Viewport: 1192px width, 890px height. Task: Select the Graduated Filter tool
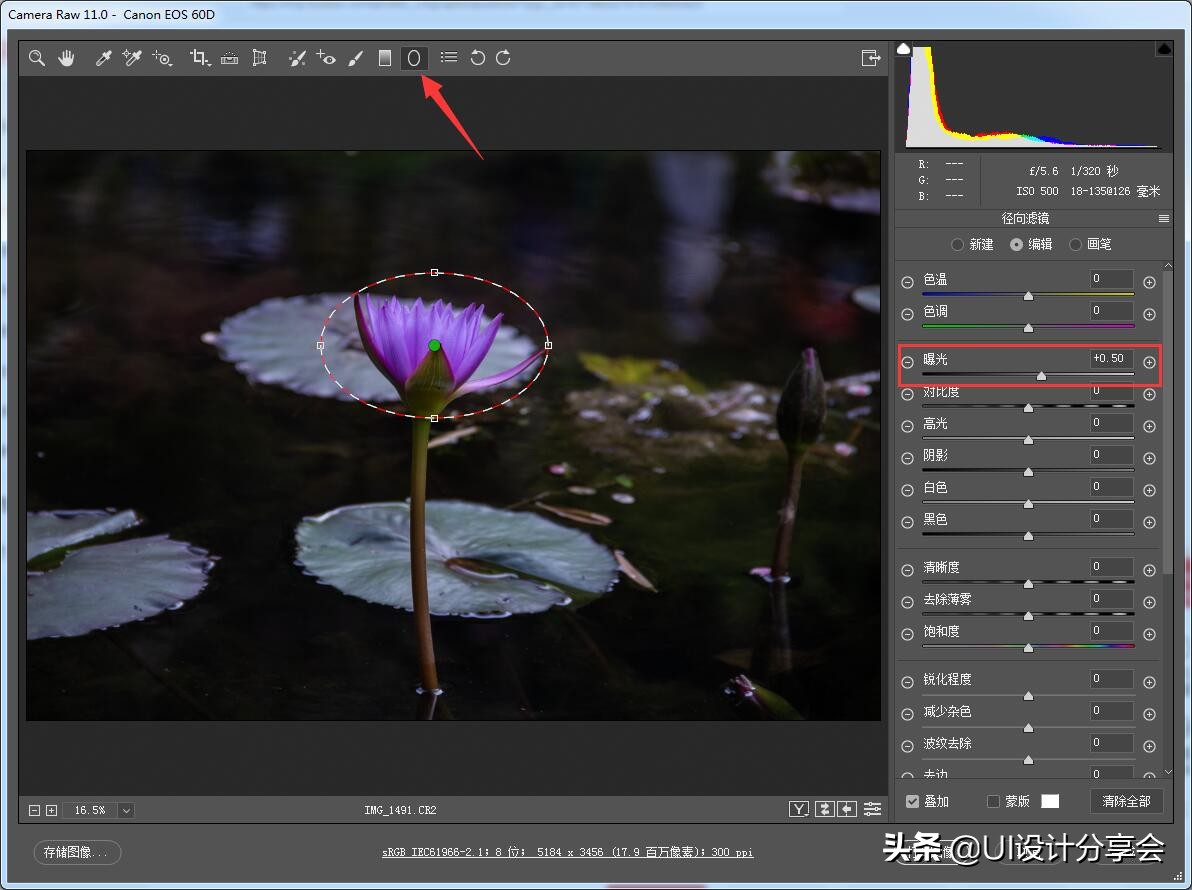[385, 58]
